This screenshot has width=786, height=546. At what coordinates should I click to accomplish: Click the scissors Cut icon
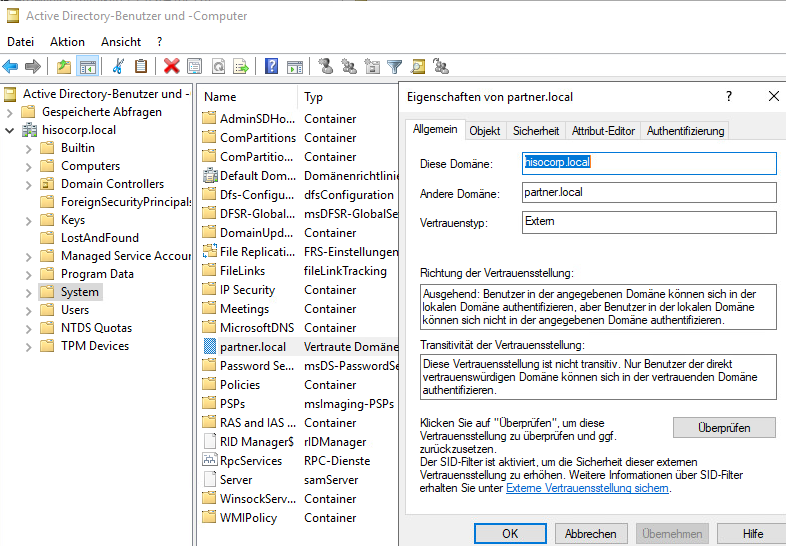(x=118, y=66)
